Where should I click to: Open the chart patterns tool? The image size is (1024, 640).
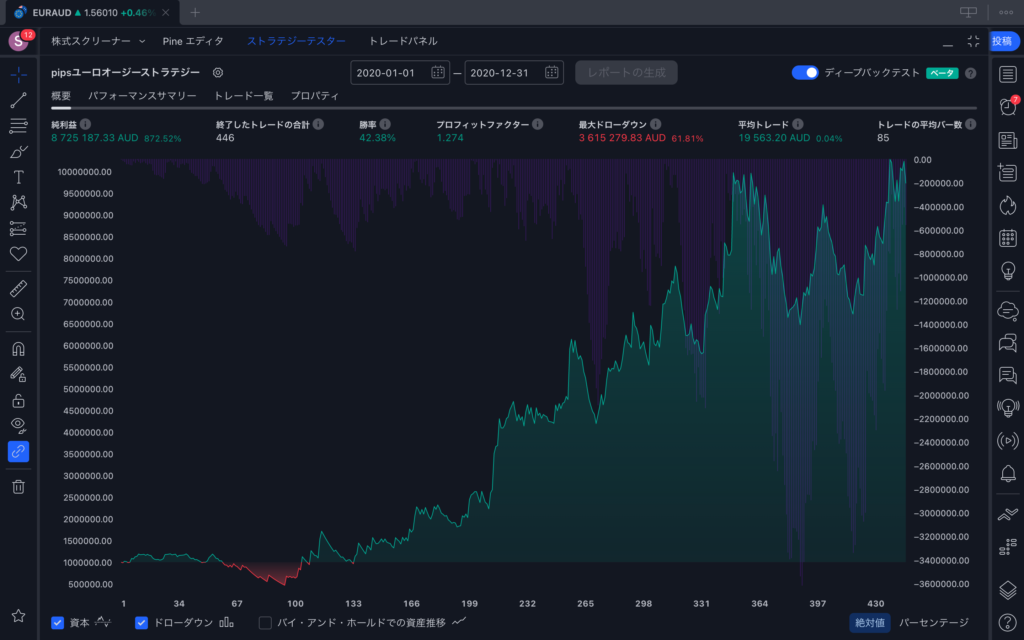tap(18, 202)
